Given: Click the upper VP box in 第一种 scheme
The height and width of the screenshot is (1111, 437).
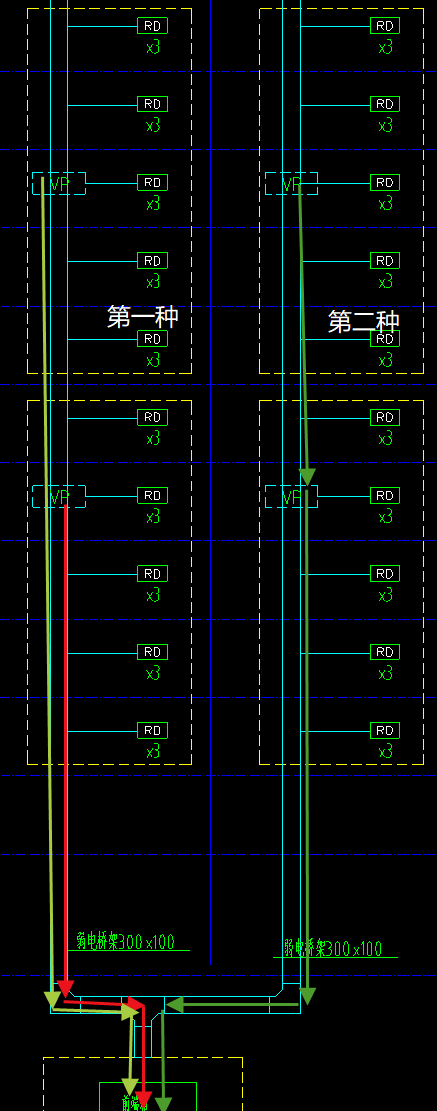Looking at the screenshot, I should click(x=59, y=184).
